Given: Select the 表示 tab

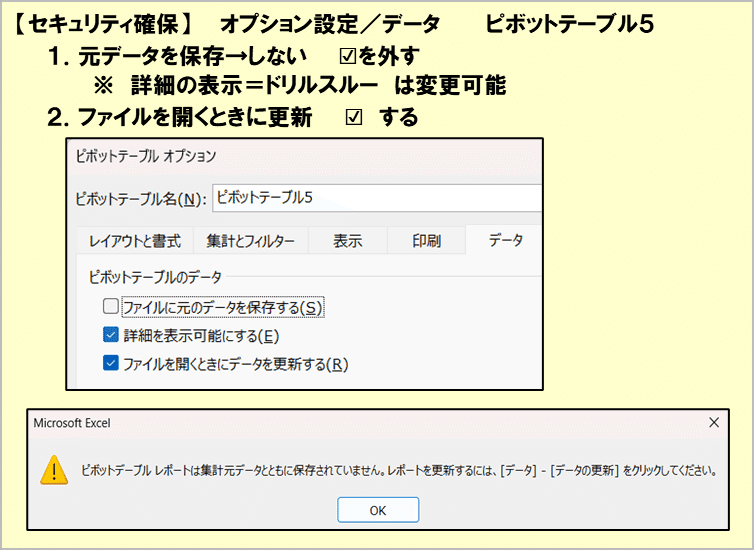Looking at the screenshot, I should tap(348, 240).
